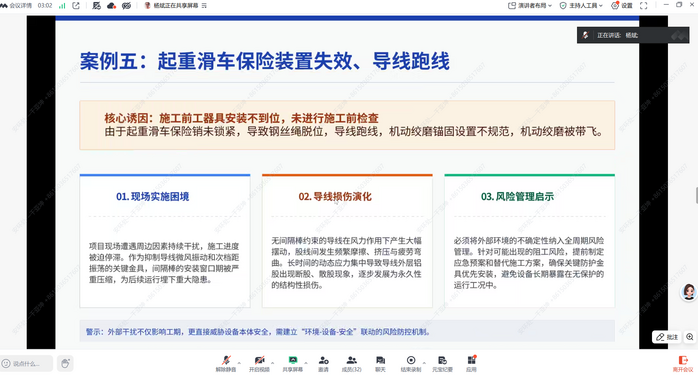This screenshot has height=375, width=698.
Task: Enter fullscreen via the fullscreen icon
Action: (x=643, y=5)
